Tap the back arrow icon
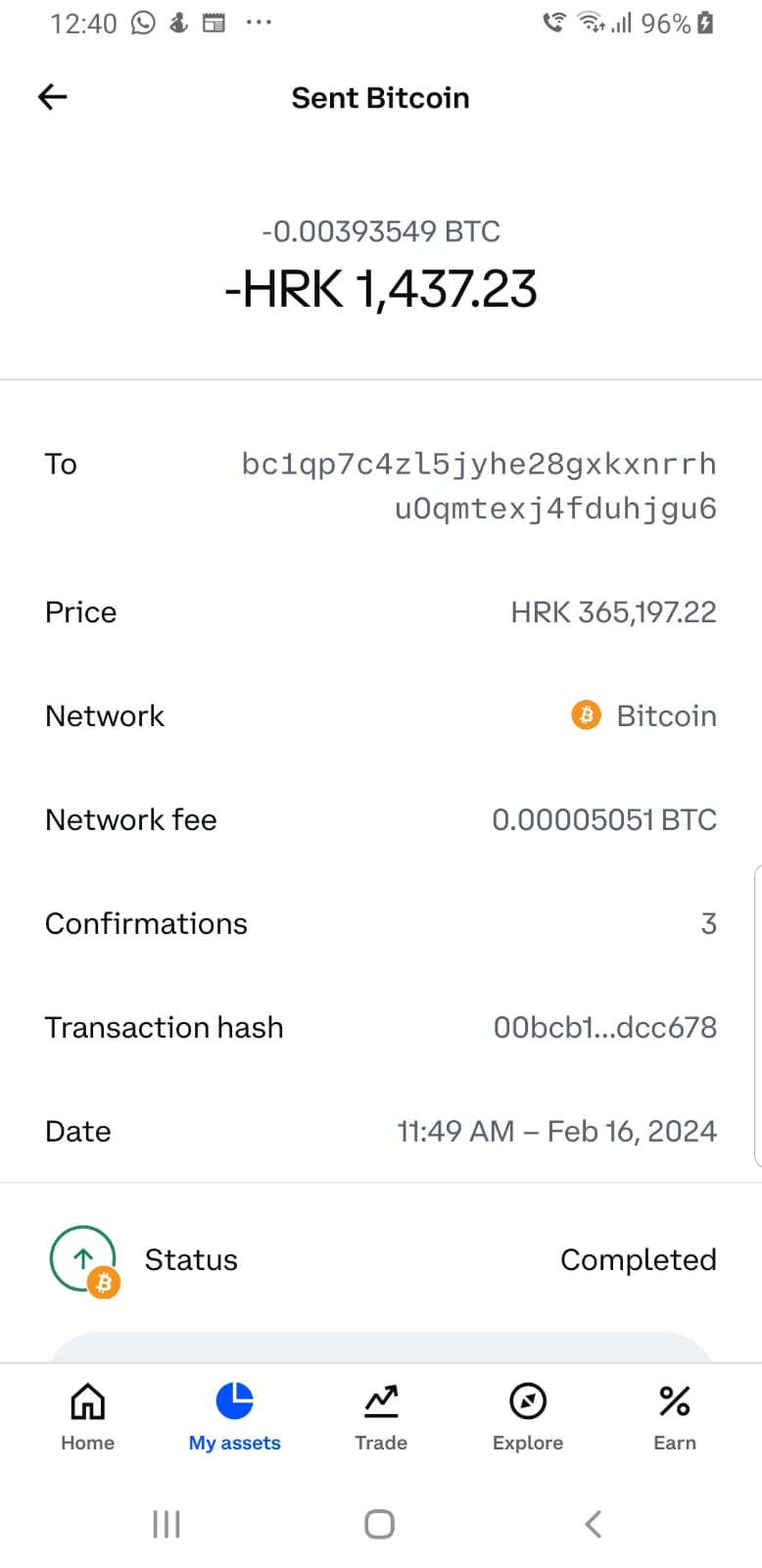The height and width of the screenshot is (1568, 762). pyautogui.click(x=53, y=96)
